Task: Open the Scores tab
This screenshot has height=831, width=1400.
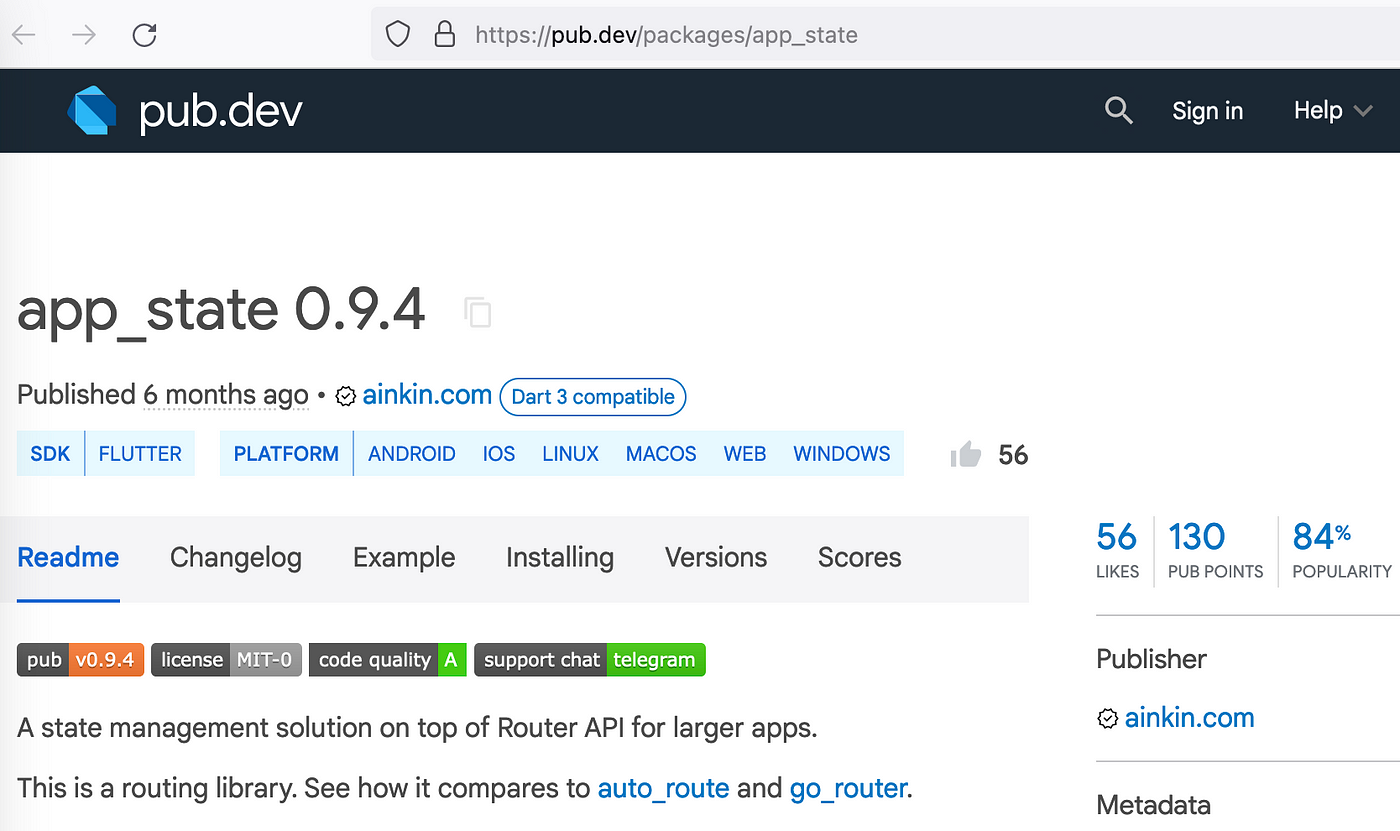Action: (860, 558)
